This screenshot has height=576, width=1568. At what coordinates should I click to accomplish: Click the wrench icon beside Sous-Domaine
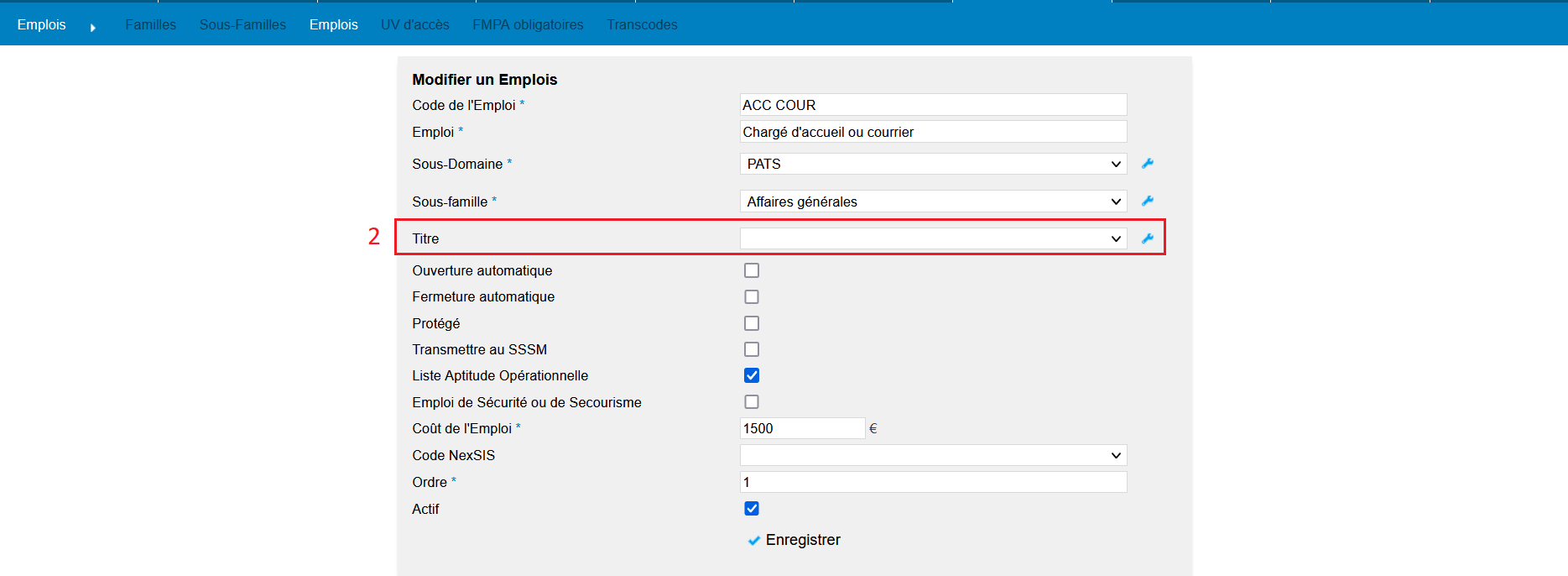(x=1148, y=164)
